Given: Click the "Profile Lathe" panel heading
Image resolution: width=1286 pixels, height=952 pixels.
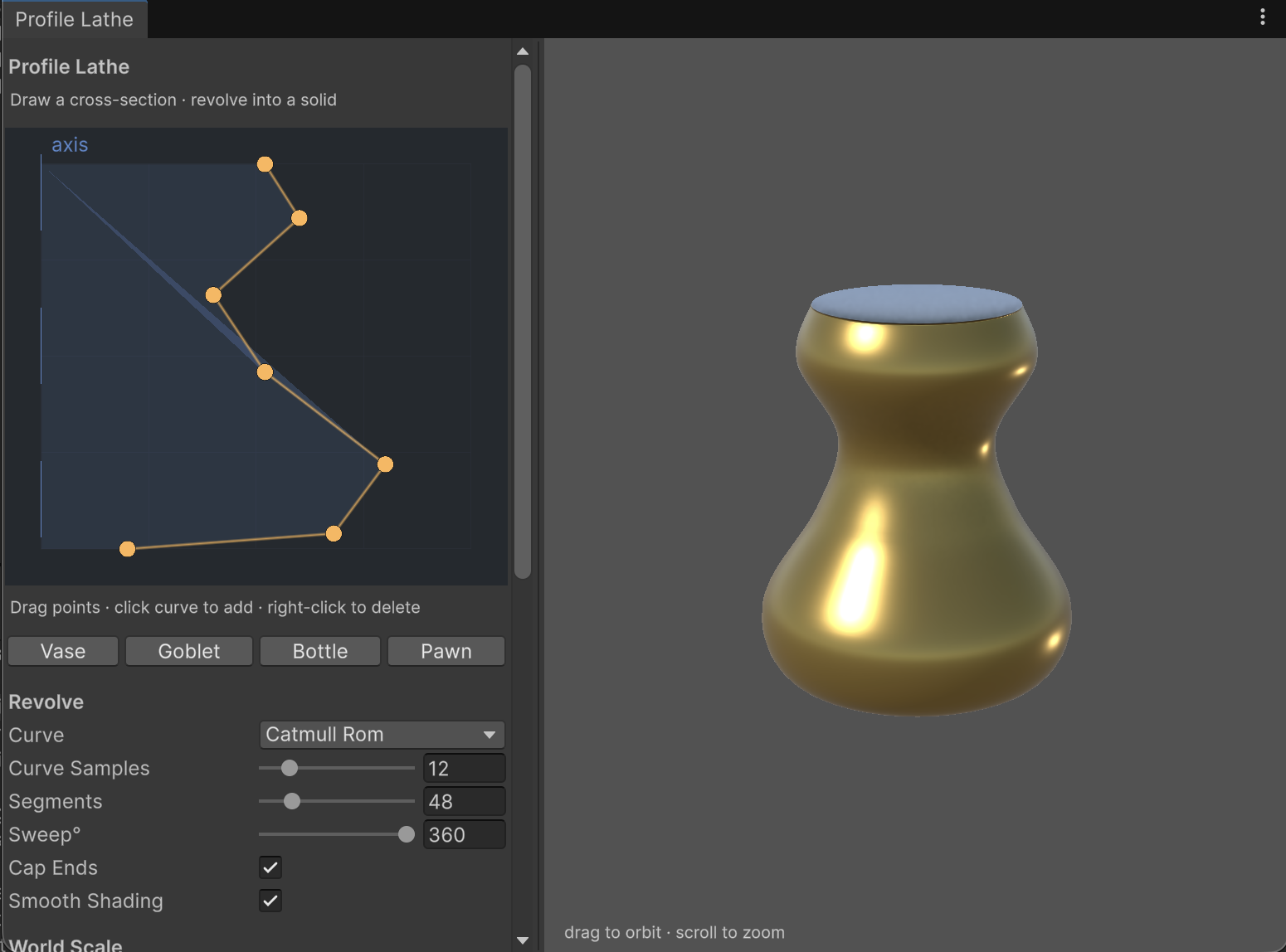Looking at the screenshot, I should tap(69, 66).
